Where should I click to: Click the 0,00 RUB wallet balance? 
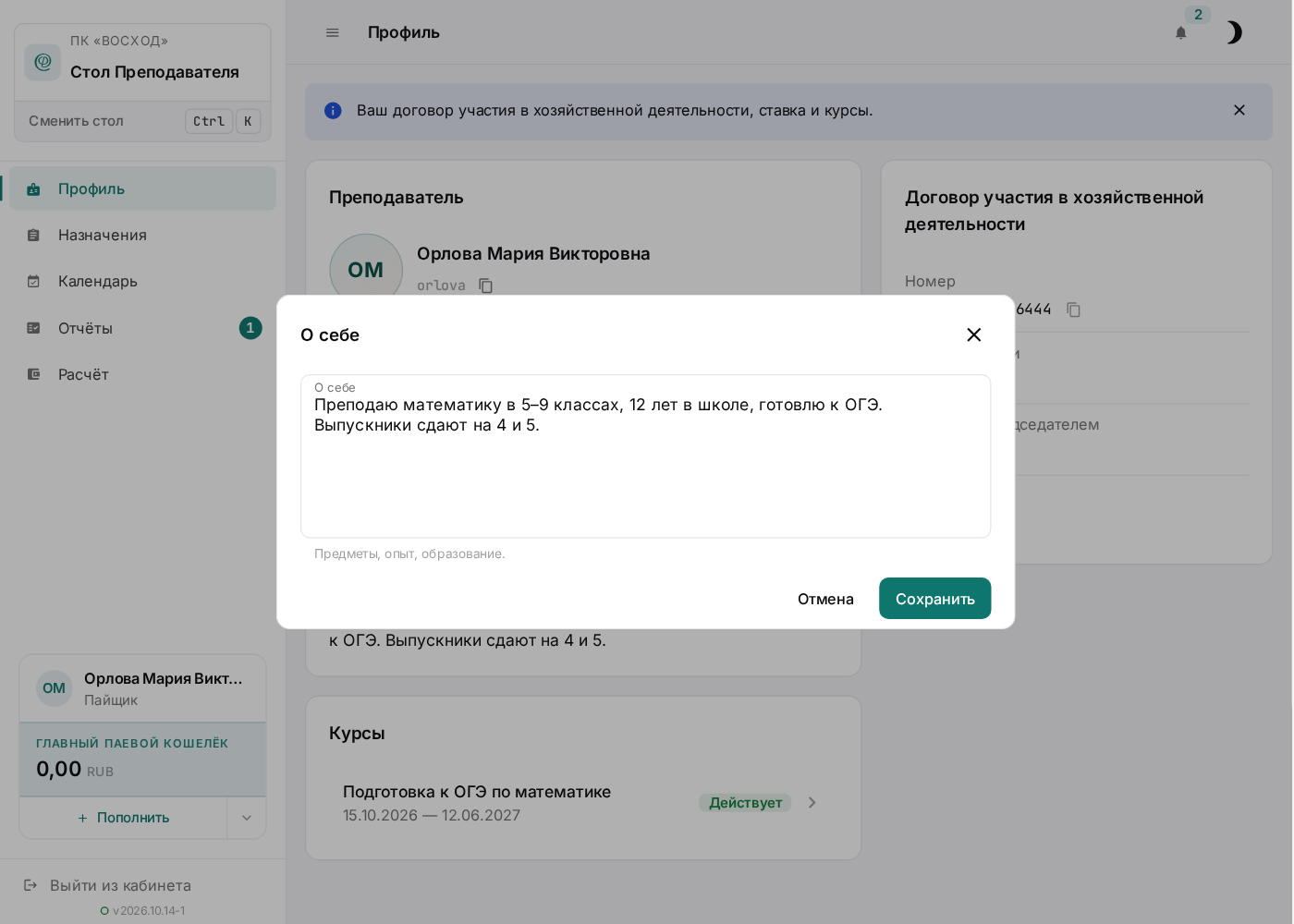[75, 769]
